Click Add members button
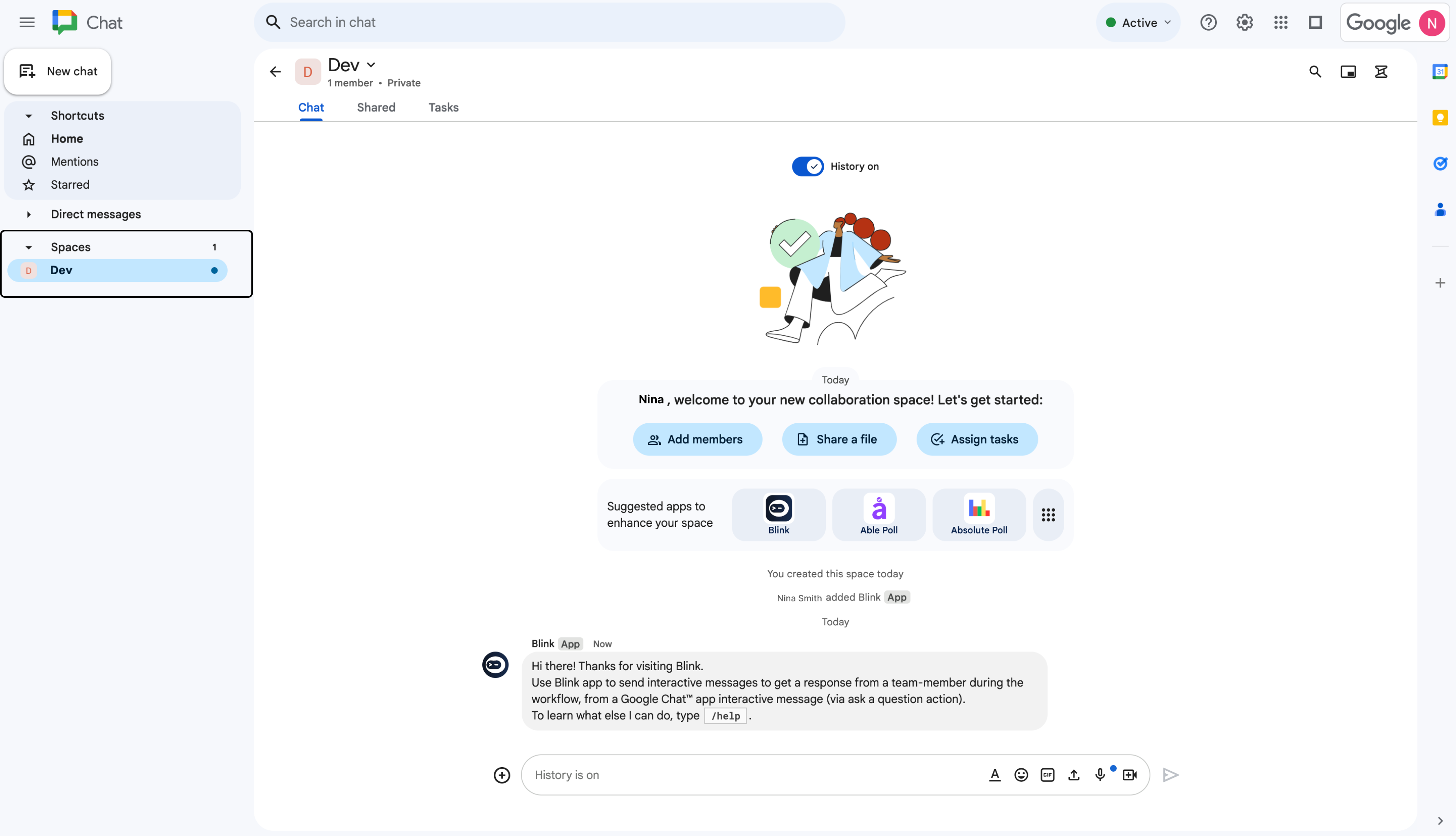1456x836 pixels. [x=697, y=440]
